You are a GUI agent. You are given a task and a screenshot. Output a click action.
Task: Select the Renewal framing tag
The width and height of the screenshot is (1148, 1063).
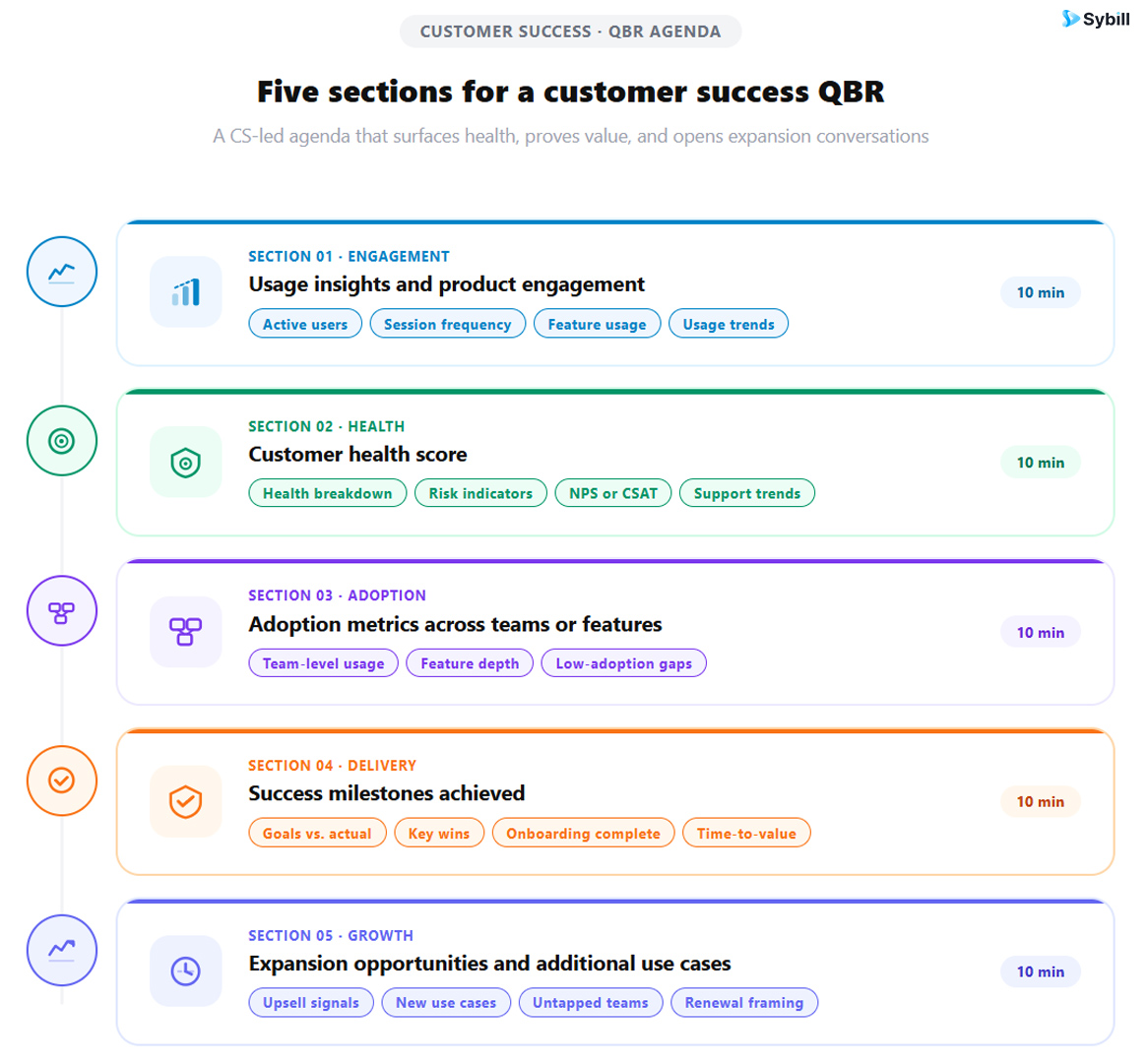pyautogui.click(x=744, y=1002)
